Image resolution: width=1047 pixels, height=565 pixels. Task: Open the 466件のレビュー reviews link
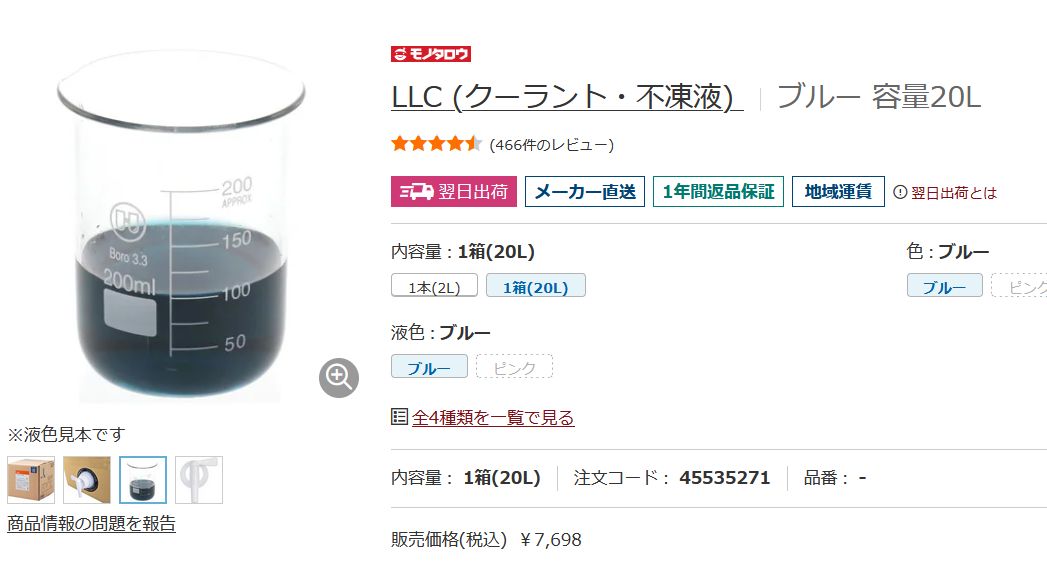[551, 145]
